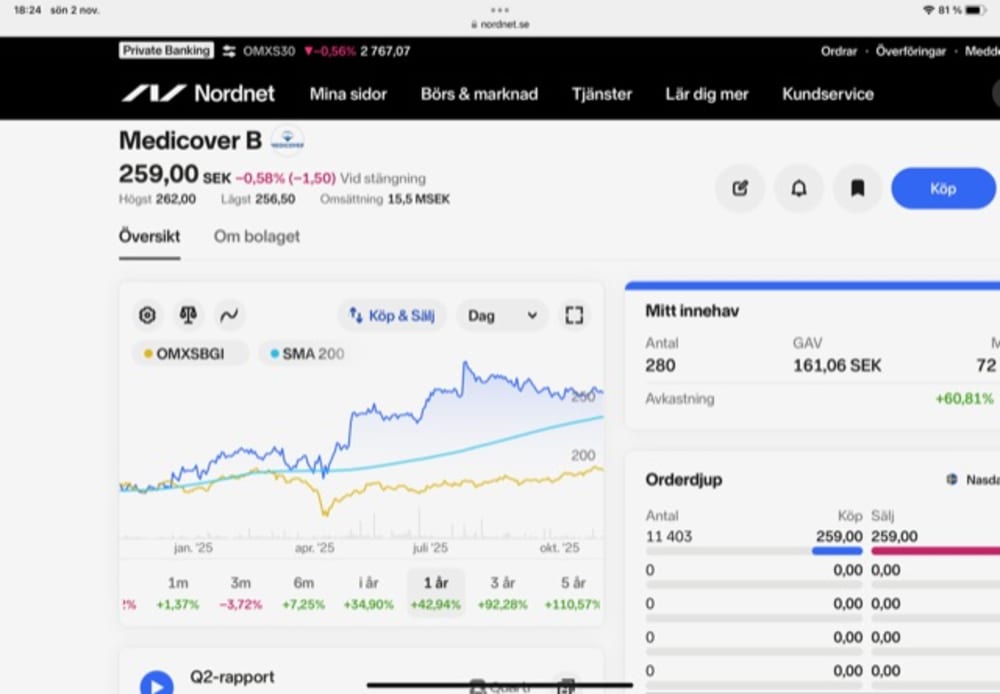Select the 3m chart period
Screen dimensions: 1000x694
(x=240, y=593)
